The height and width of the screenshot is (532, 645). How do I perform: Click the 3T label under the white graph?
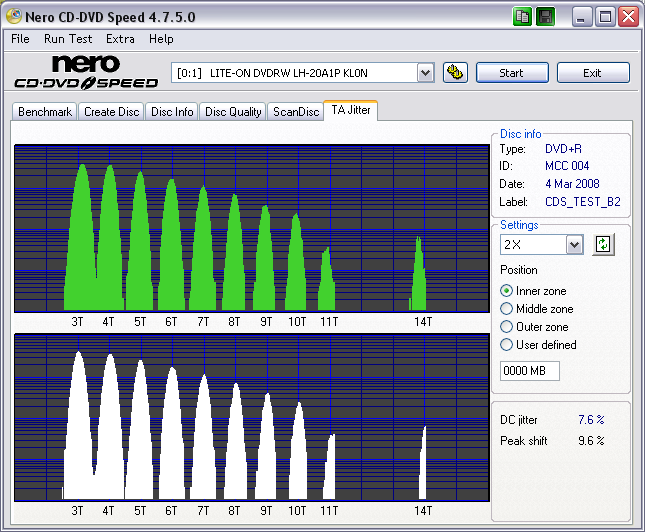pyautogui.click(x=77, y=511)
